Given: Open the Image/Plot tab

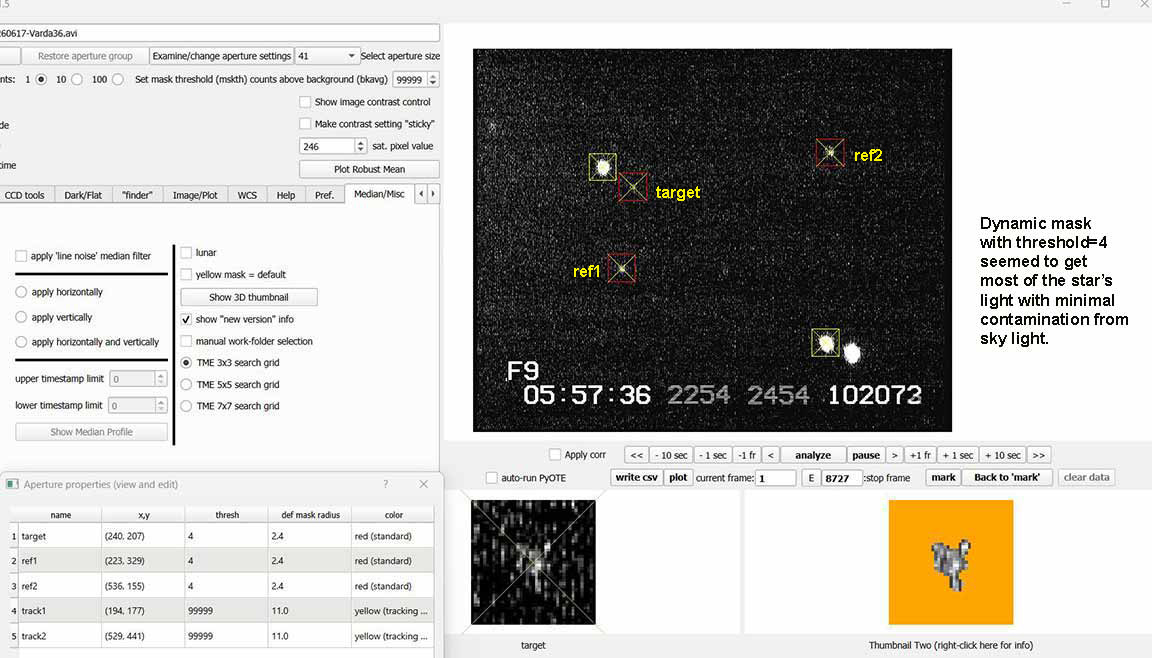Looking at the screenshot, I should [195, 195].
